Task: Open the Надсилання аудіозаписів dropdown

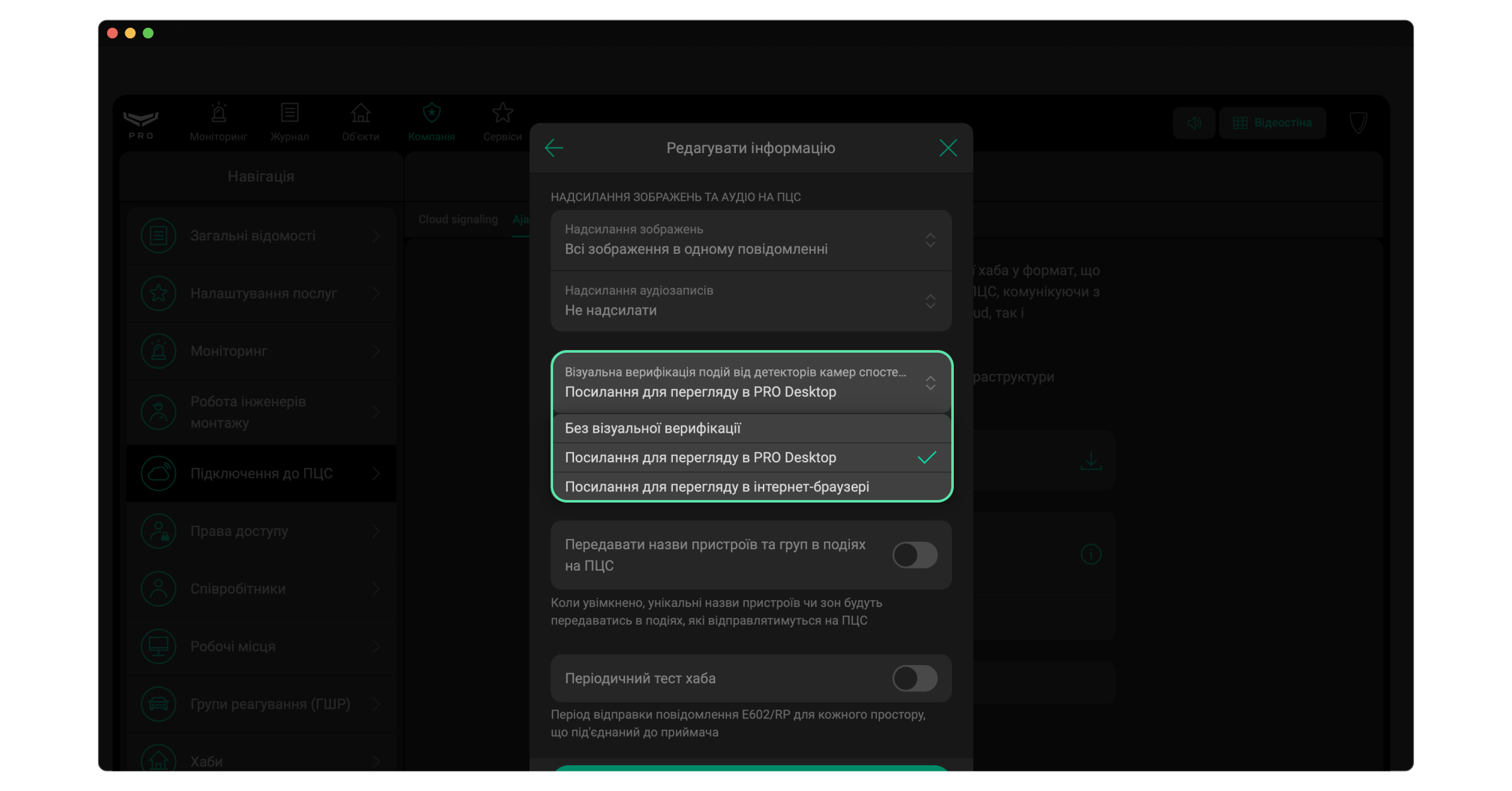Action: (x=750, y=301)
